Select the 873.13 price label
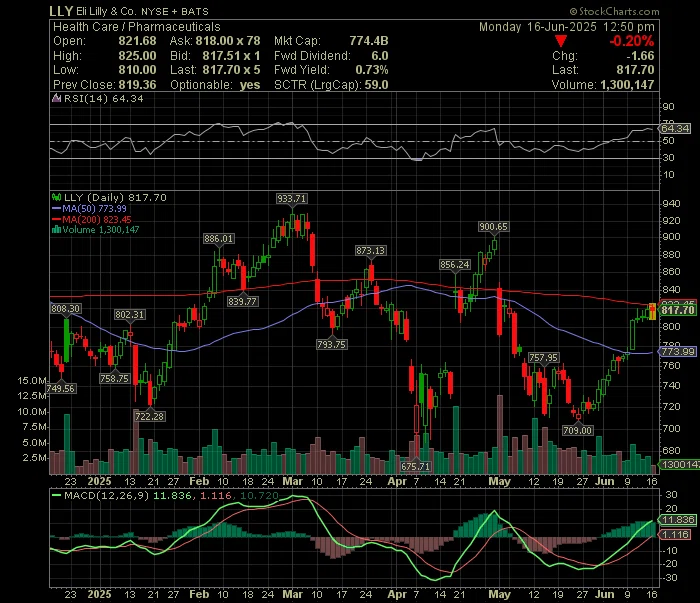This screenshot has height=603, width=700. [371, 250]
